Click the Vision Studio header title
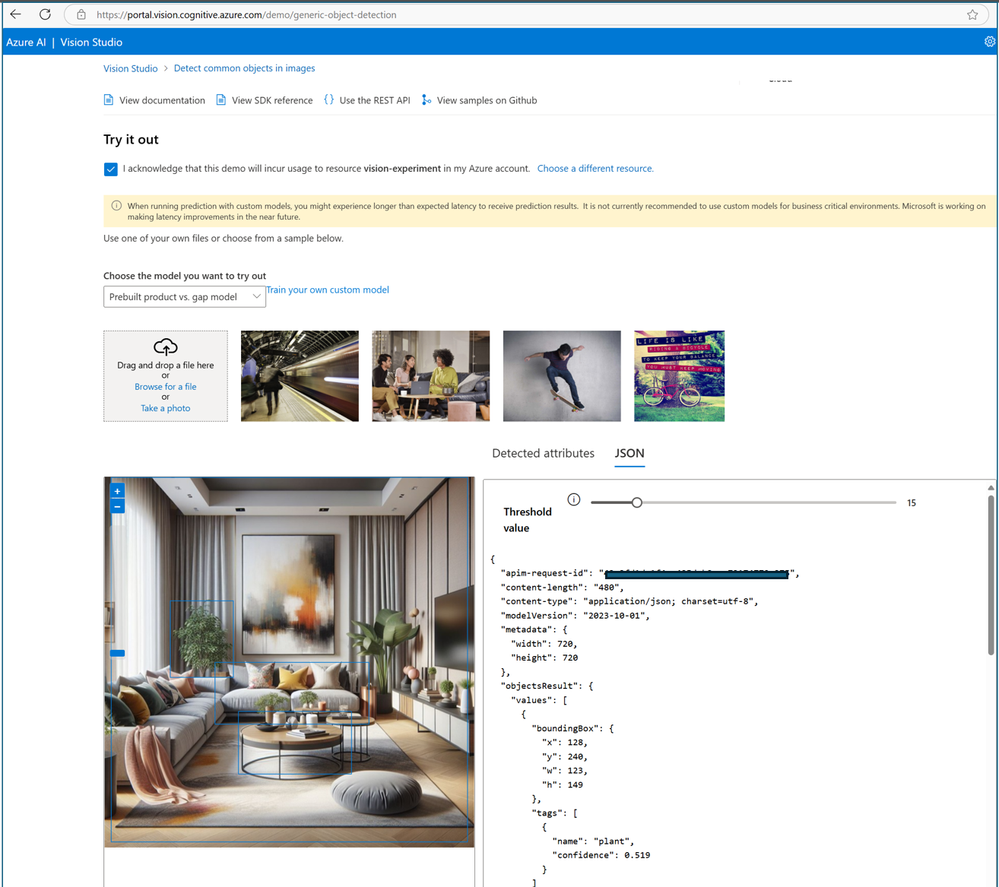This screenshot has height=887, width=999. 91,42
